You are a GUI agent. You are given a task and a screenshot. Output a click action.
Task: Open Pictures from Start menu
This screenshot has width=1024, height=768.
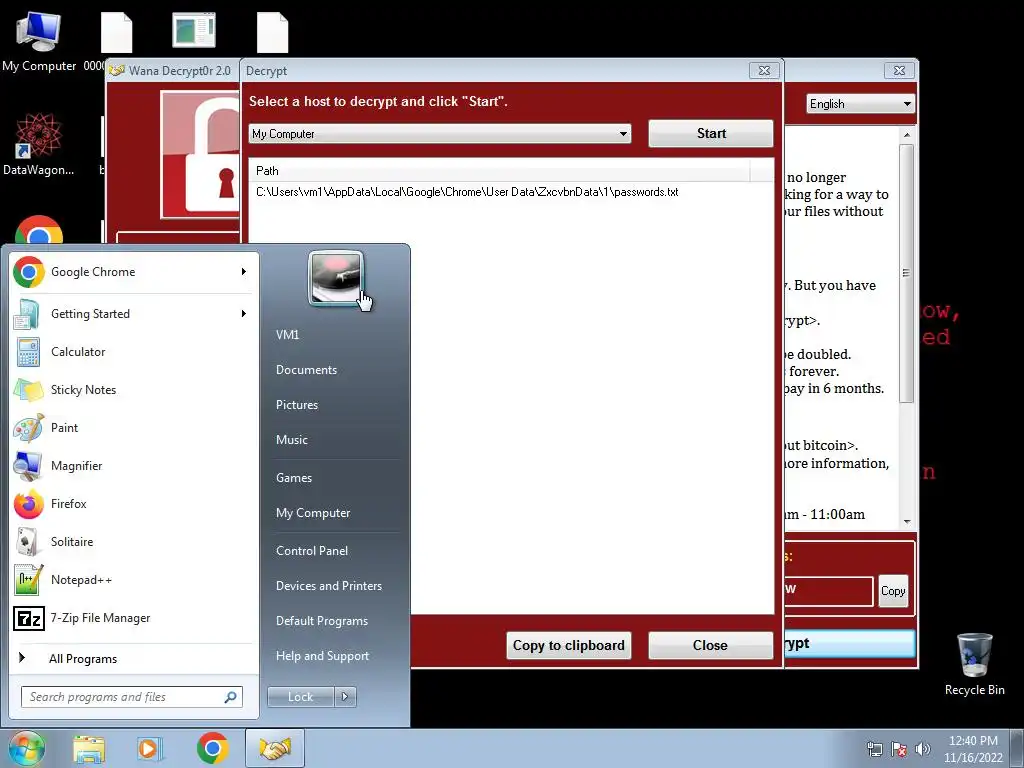click(296, 405)
